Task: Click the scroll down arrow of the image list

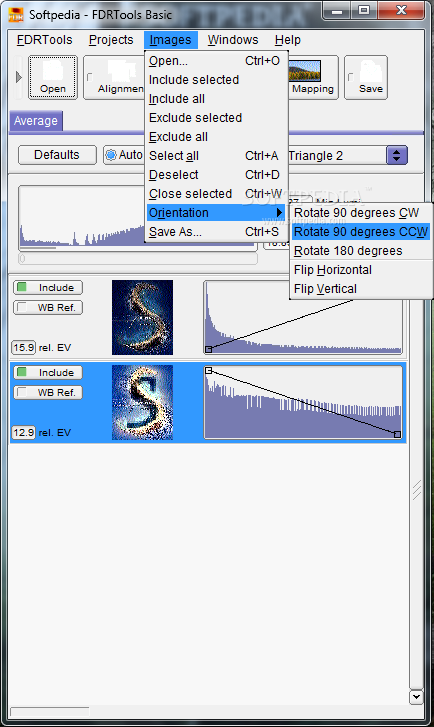Action: click(416, 697)
